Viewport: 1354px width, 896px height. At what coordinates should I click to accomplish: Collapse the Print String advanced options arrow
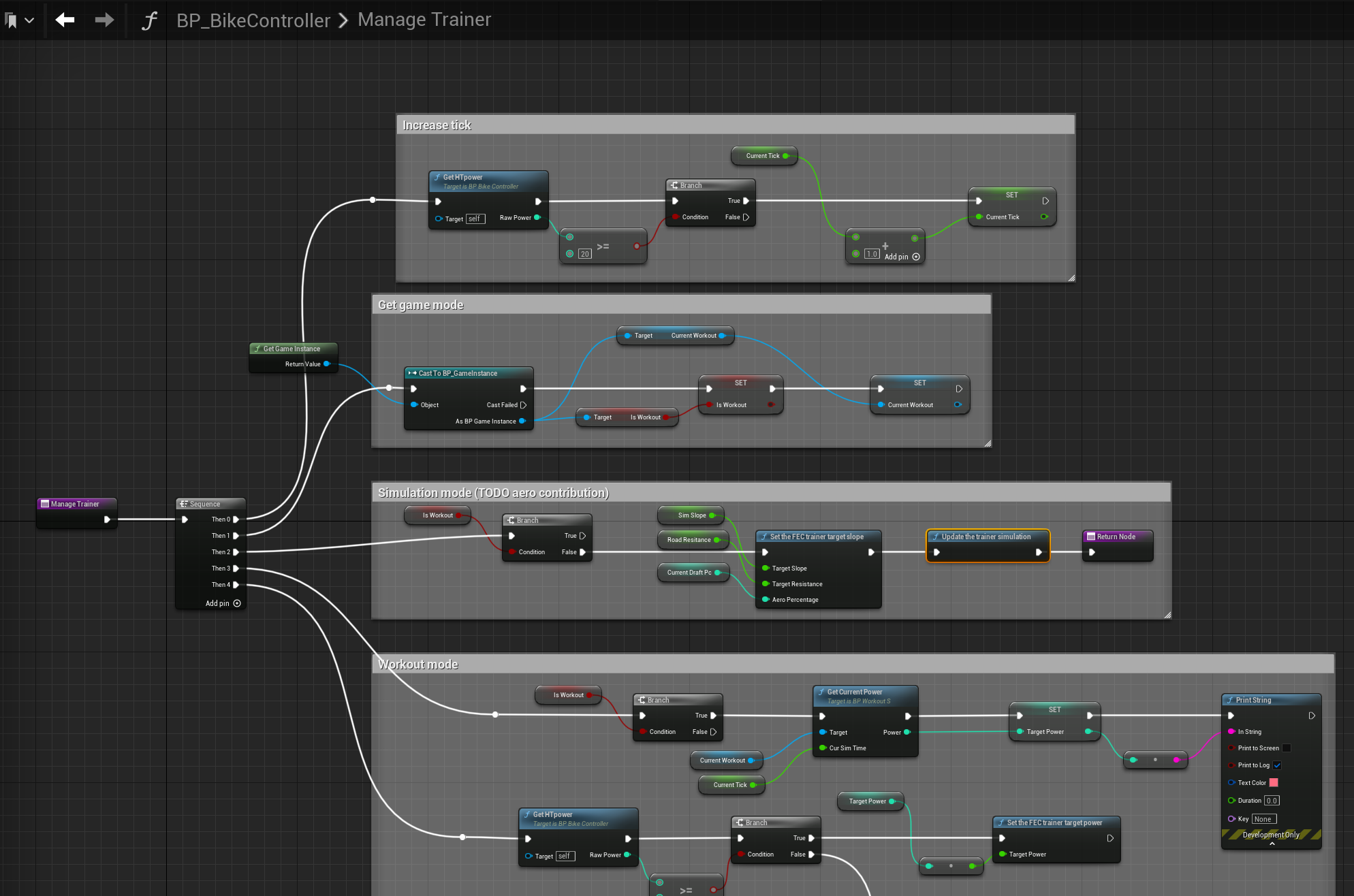[1272, 844]
